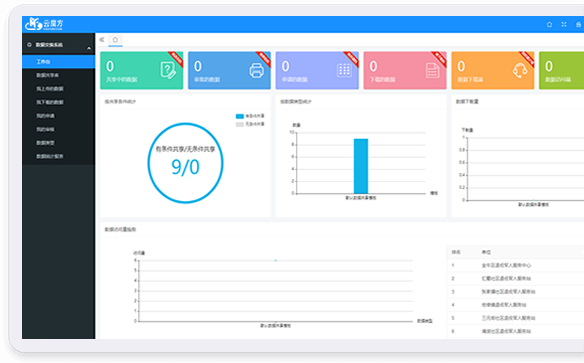Click the headset icon on the orange card

(520, 70)
